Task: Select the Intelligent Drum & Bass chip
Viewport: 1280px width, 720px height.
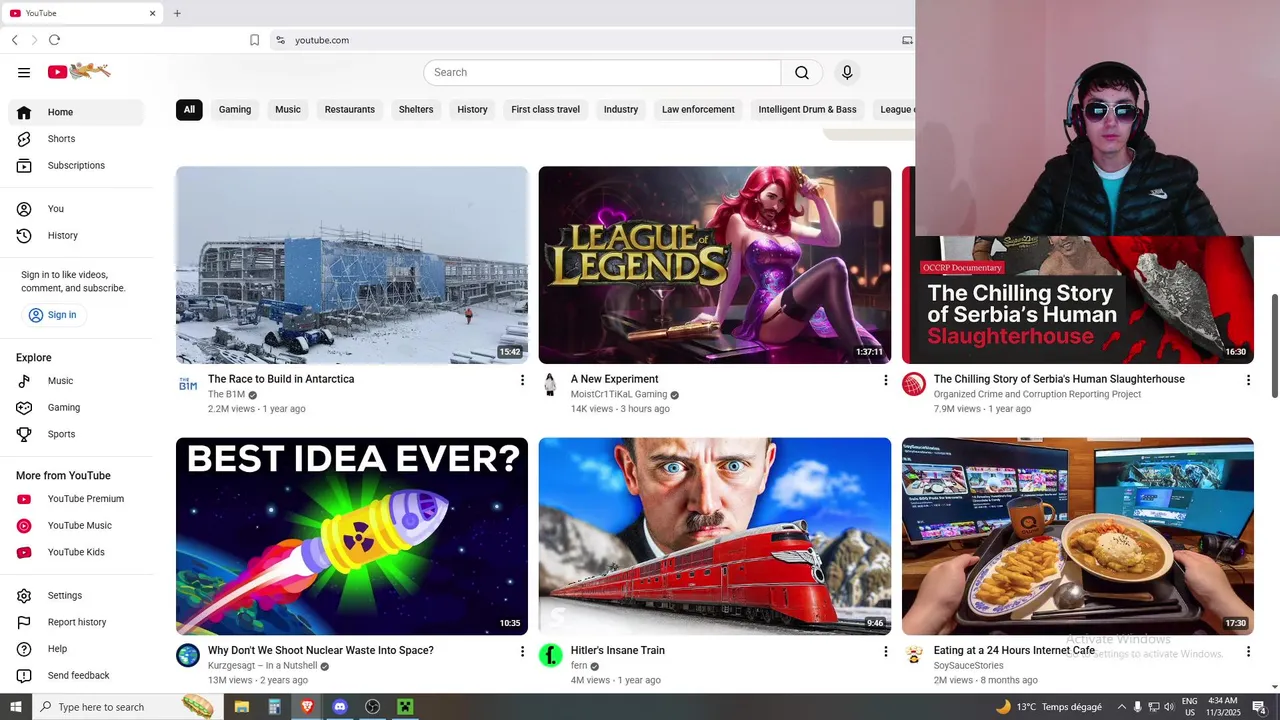Action: 807,109
